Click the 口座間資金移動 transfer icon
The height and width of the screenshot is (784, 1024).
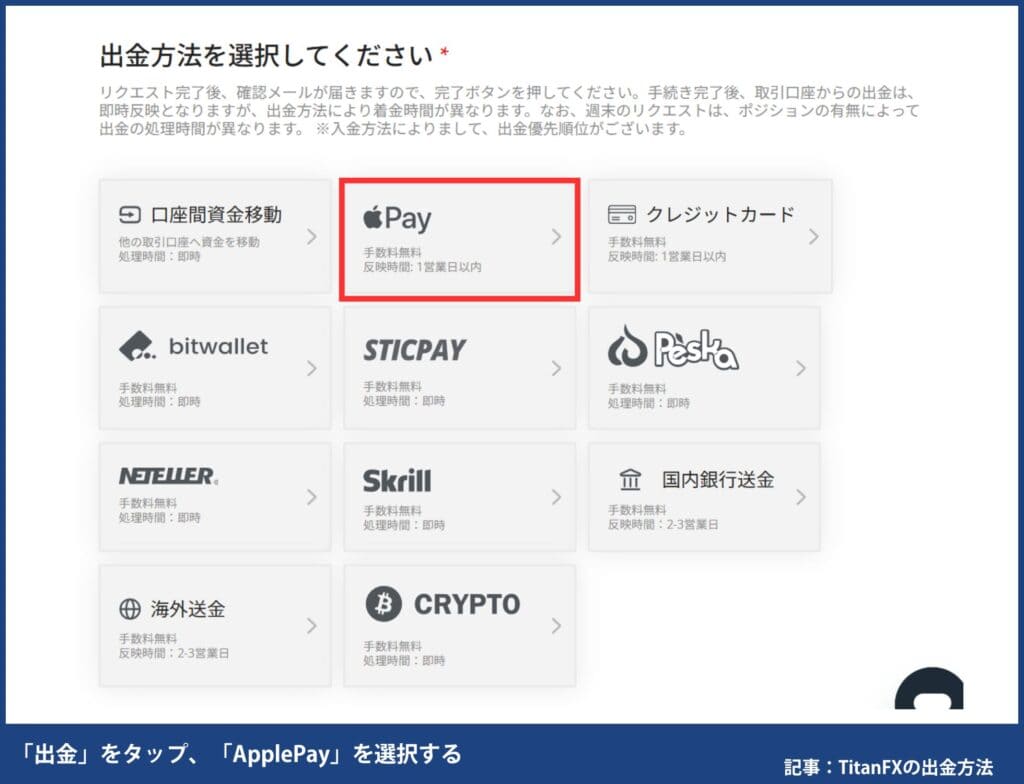[x=130, y=214]
